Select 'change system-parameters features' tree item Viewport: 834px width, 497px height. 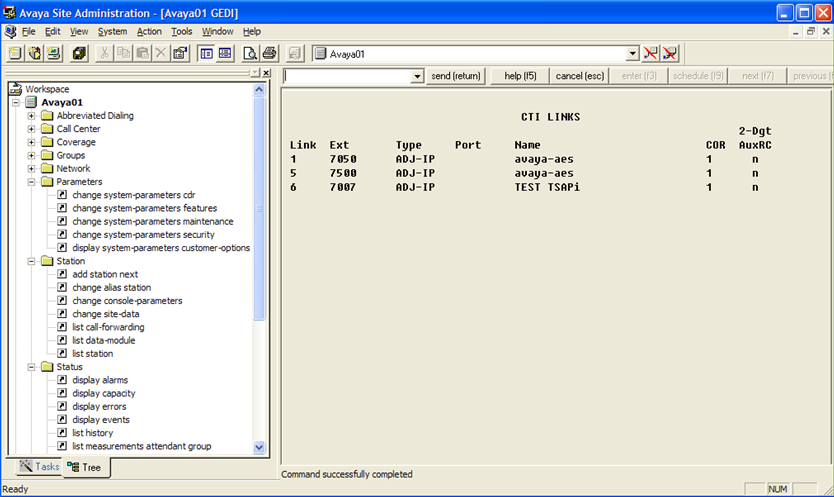(x=144, y=208)
